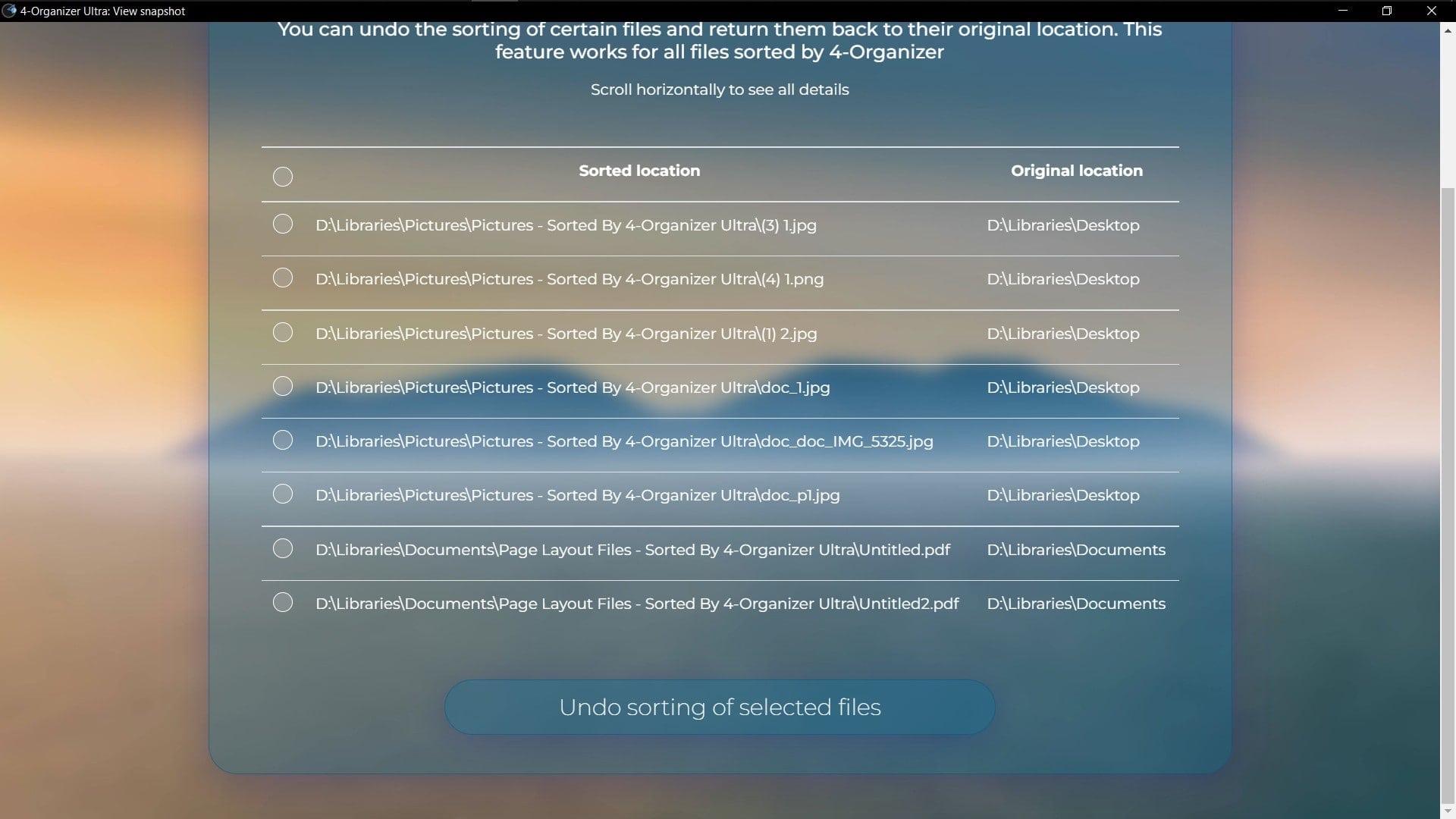Select the checkbox for (1) 2.jpg row
1456x819 pixels.
pyautogui.click(x=282, y=332)
